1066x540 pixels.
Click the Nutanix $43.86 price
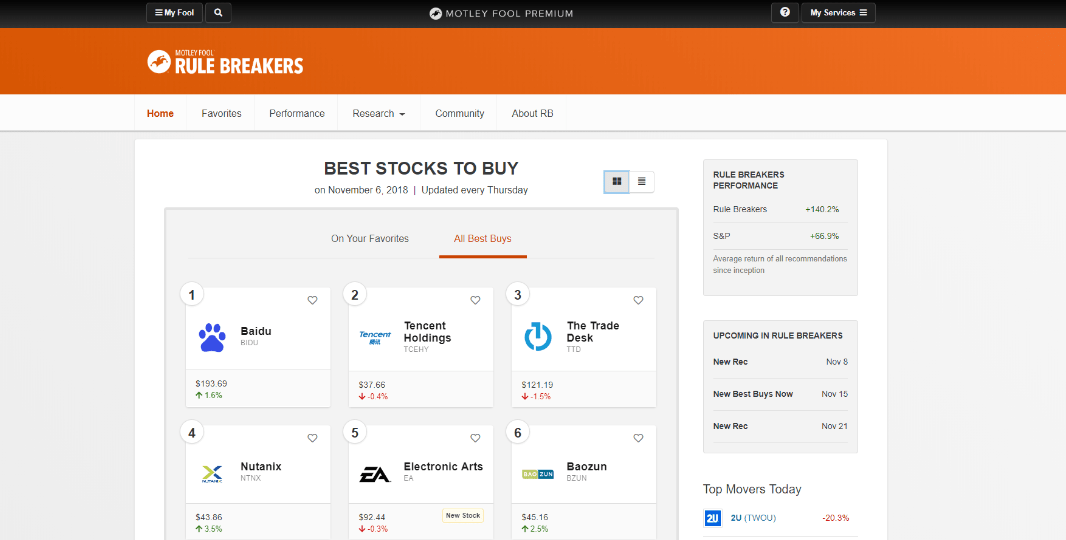[209, 517]
